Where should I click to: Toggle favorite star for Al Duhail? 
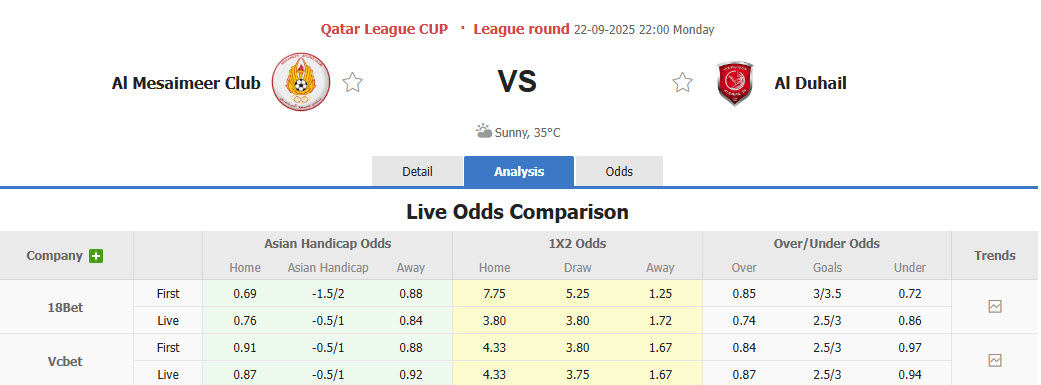coord(682,83)
